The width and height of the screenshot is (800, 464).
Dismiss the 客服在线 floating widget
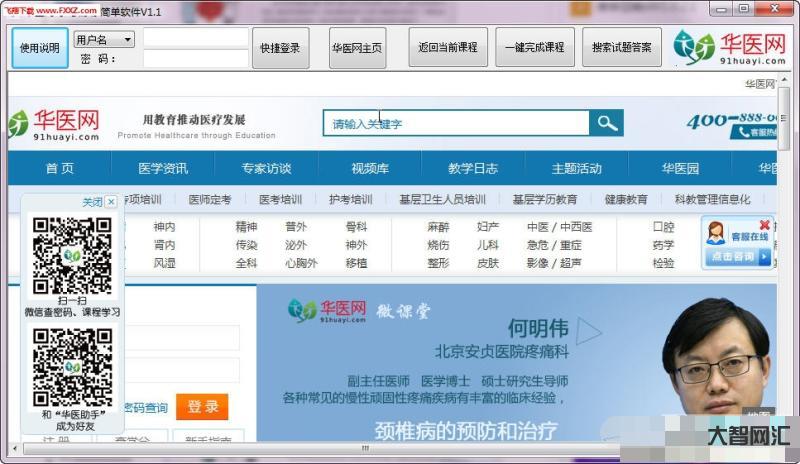(x=765, y=225)
